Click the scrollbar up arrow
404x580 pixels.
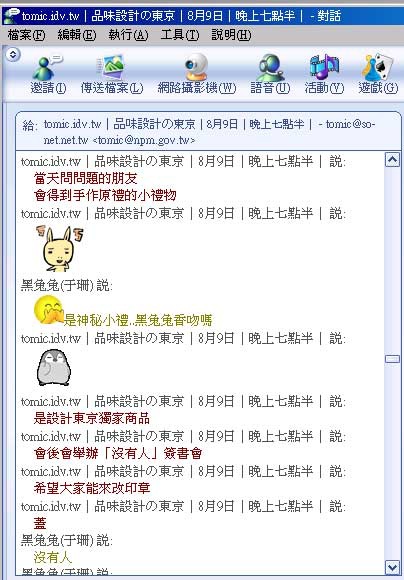392,160
